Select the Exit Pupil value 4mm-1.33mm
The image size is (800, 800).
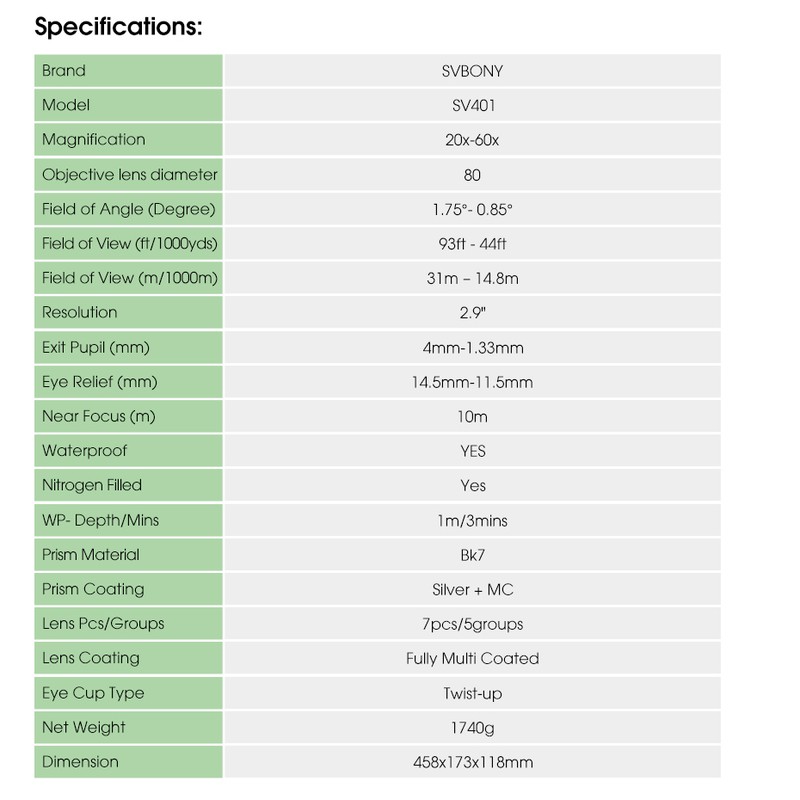click(473, 347)
